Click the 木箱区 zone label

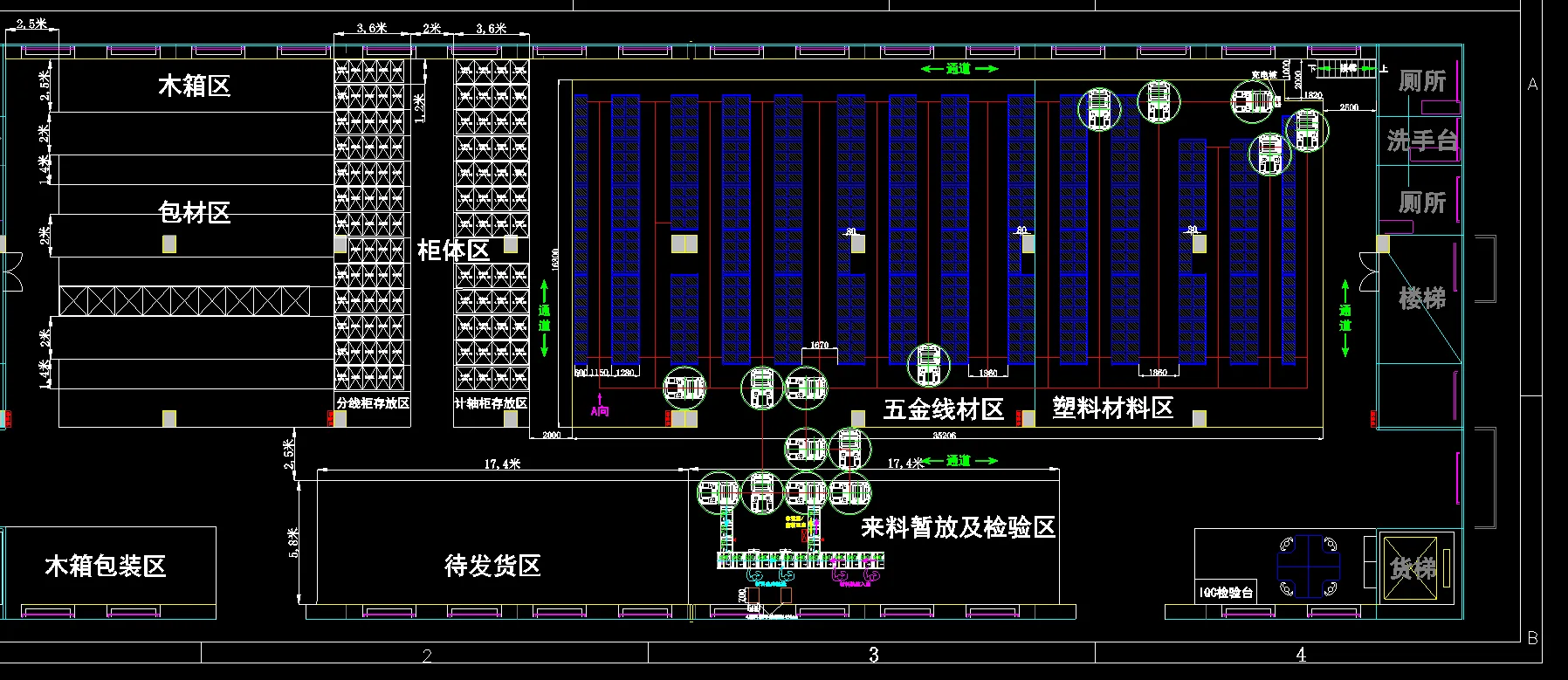[x=195, y=86]
